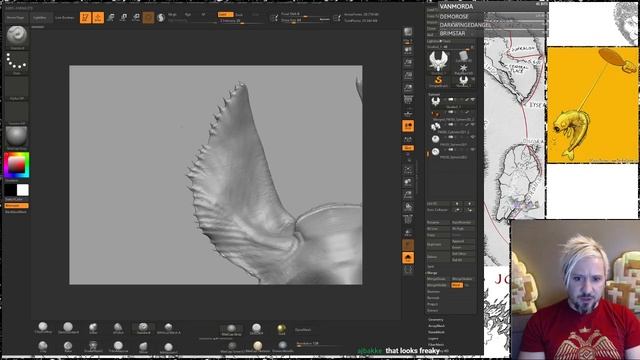Screen dimensions: 640x360
Task: Toggle the Zsub mode button
Action: [x=239, y=15]
